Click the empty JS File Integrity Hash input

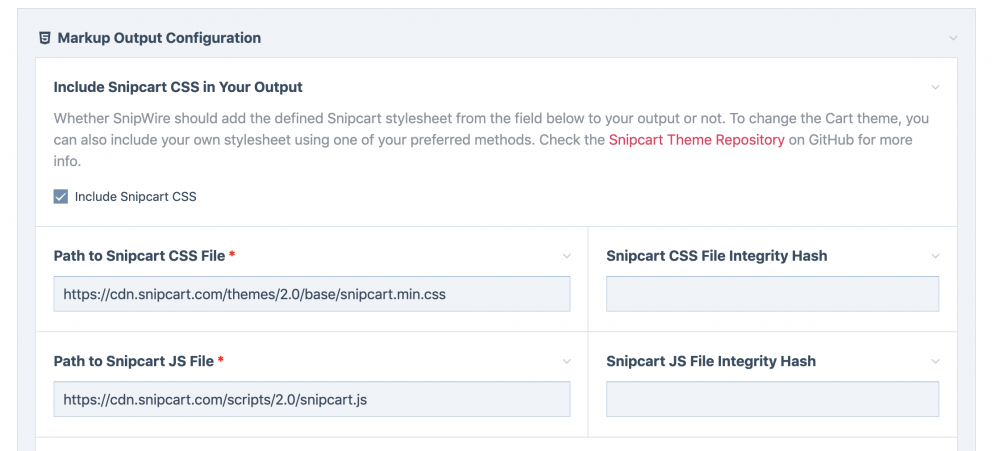click(x=772, y=399)
